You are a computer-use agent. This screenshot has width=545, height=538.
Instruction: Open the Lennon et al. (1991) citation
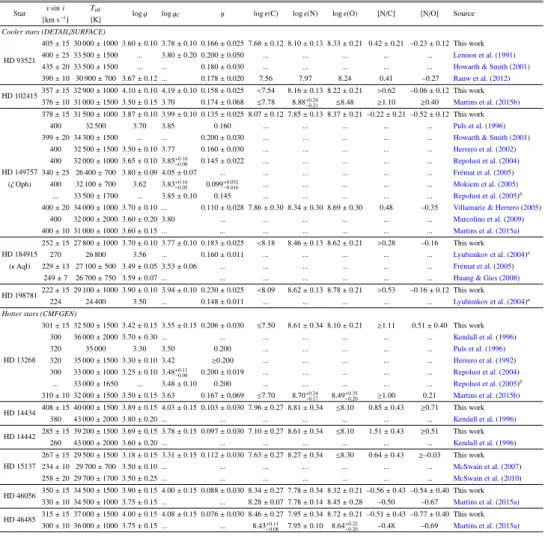point(484,55)
